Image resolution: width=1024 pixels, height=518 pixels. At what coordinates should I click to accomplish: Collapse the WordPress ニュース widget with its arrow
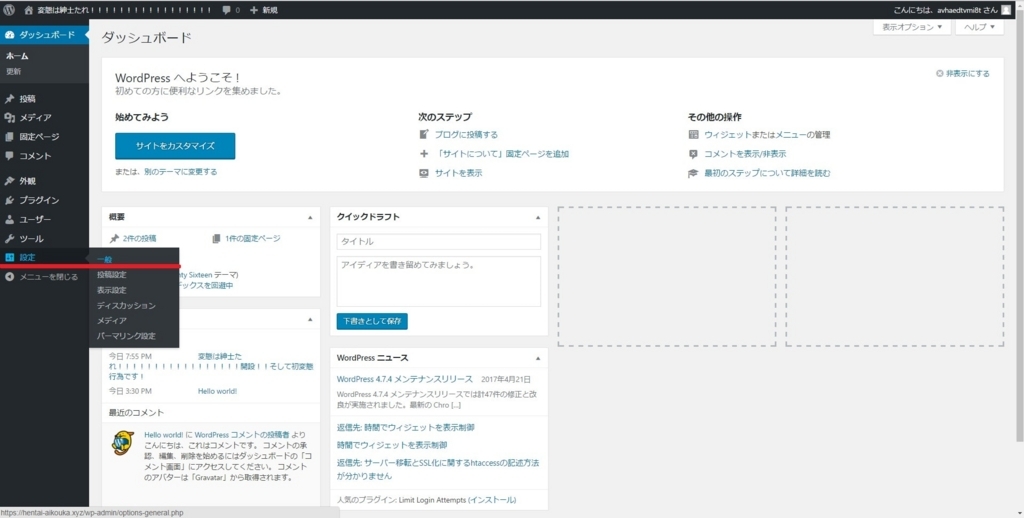point(537,358)
